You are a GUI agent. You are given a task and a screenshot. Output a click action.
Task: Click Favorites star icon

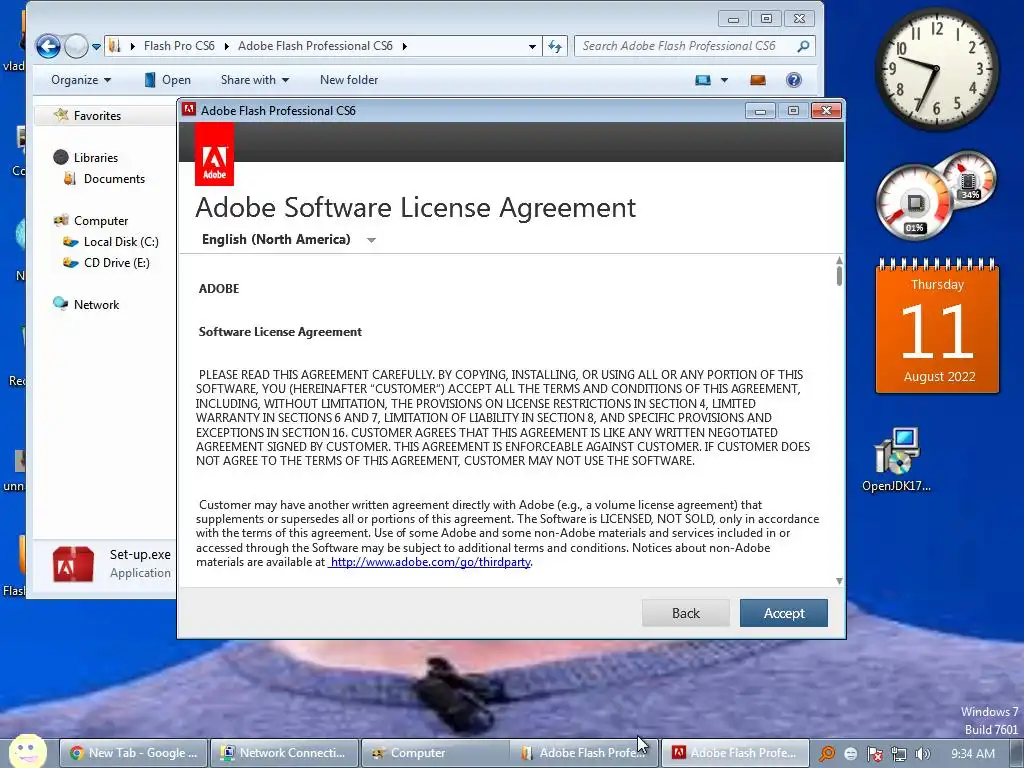click(61, 115)
